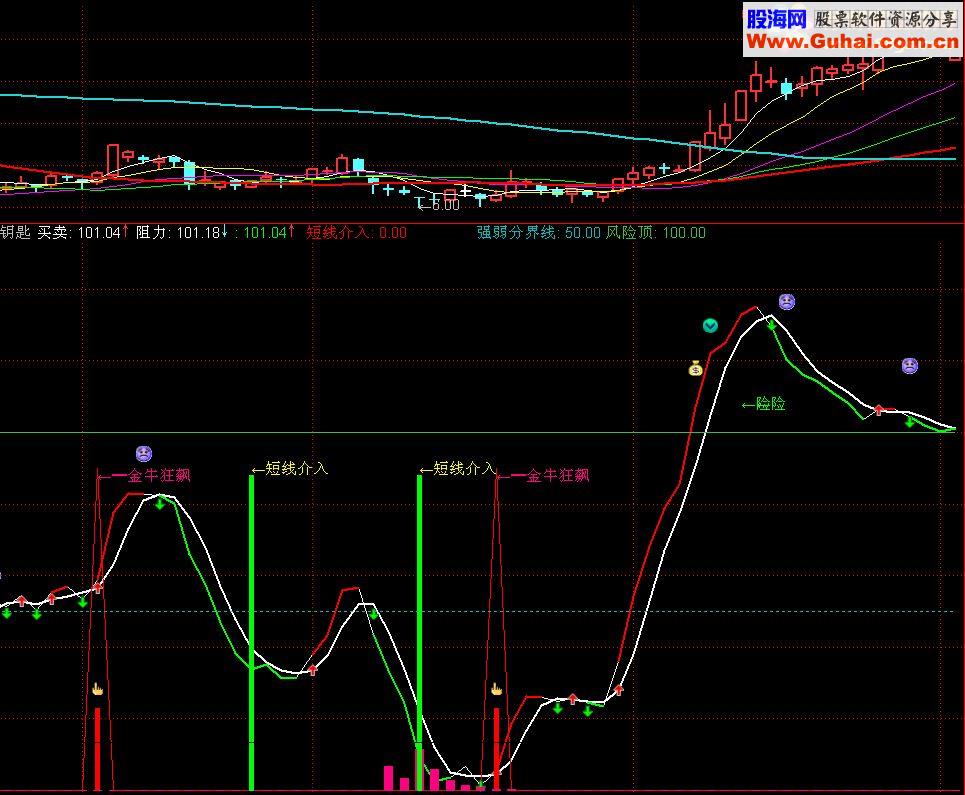965x795 pixels.
Task: Click the red up arrow left of the last sad face
Action: 879,409
